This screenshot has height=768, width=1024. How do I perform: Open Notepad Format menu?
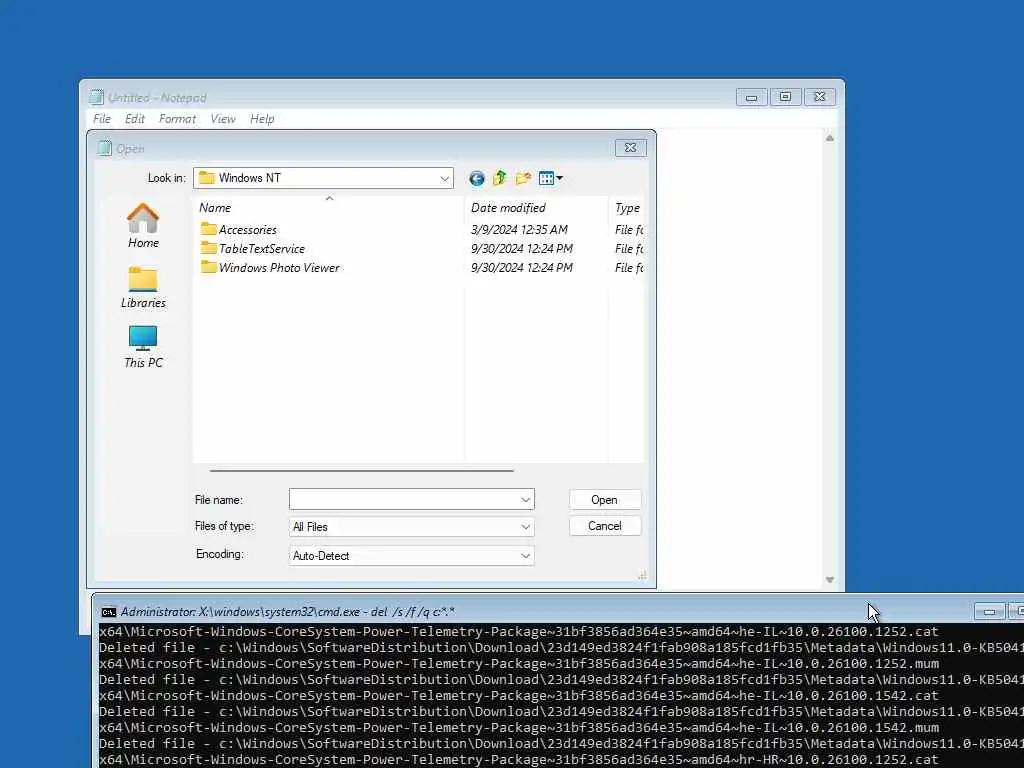pos(177,119)
